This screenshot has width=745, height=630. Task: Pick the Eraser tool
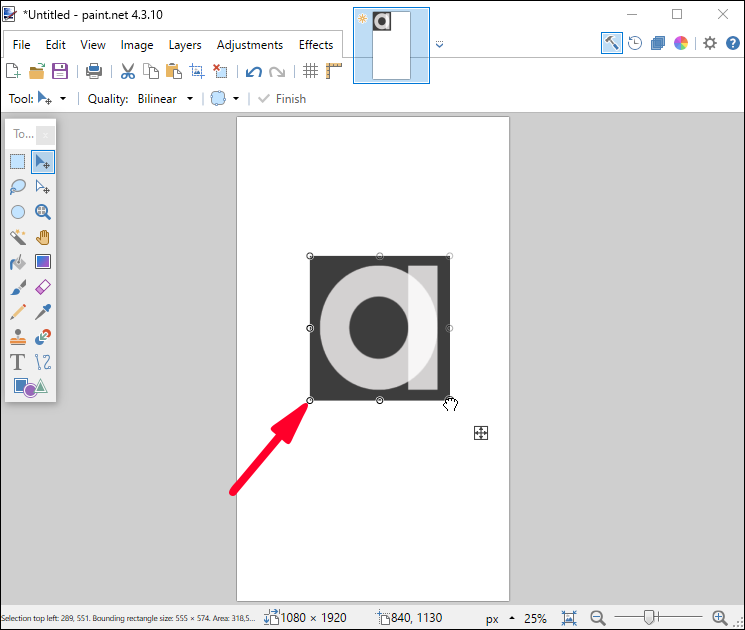[42, 288]
